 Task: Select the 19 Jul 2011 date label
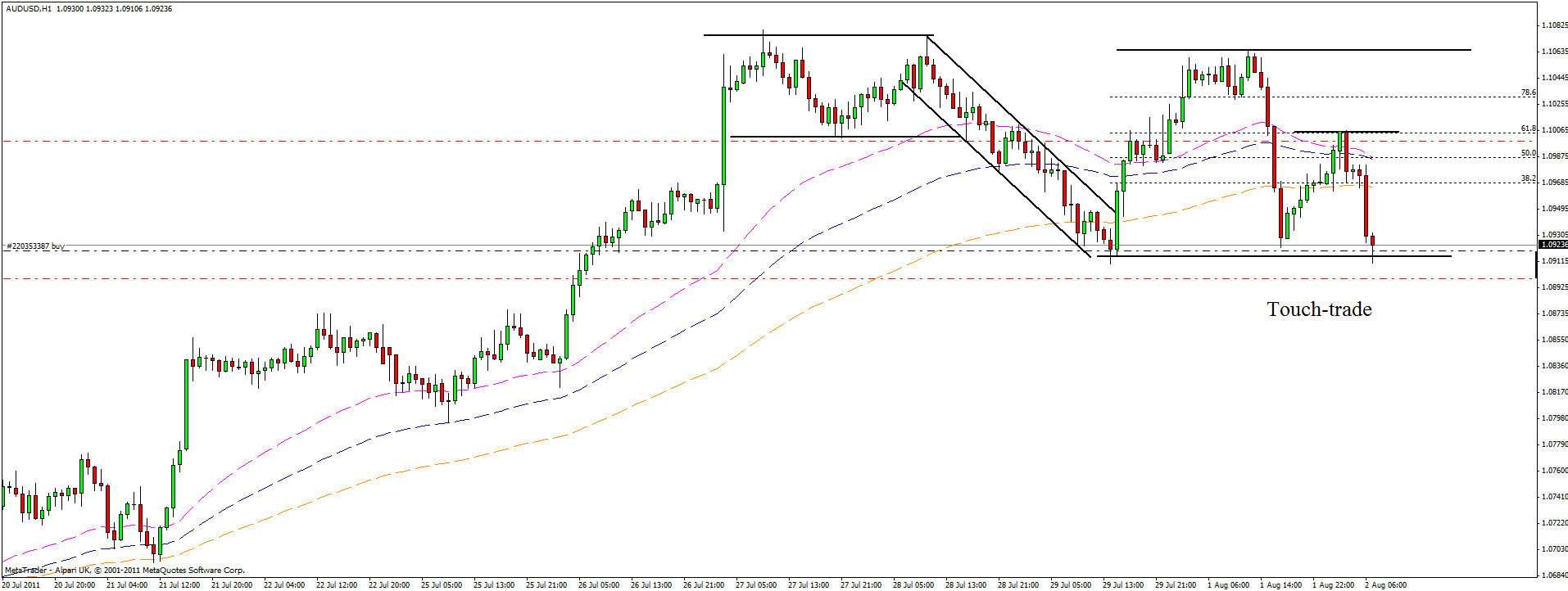21,584
